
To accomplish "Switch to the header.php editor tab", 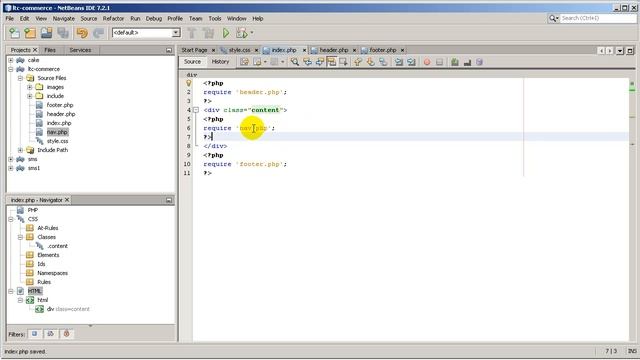I will (333, 50).
